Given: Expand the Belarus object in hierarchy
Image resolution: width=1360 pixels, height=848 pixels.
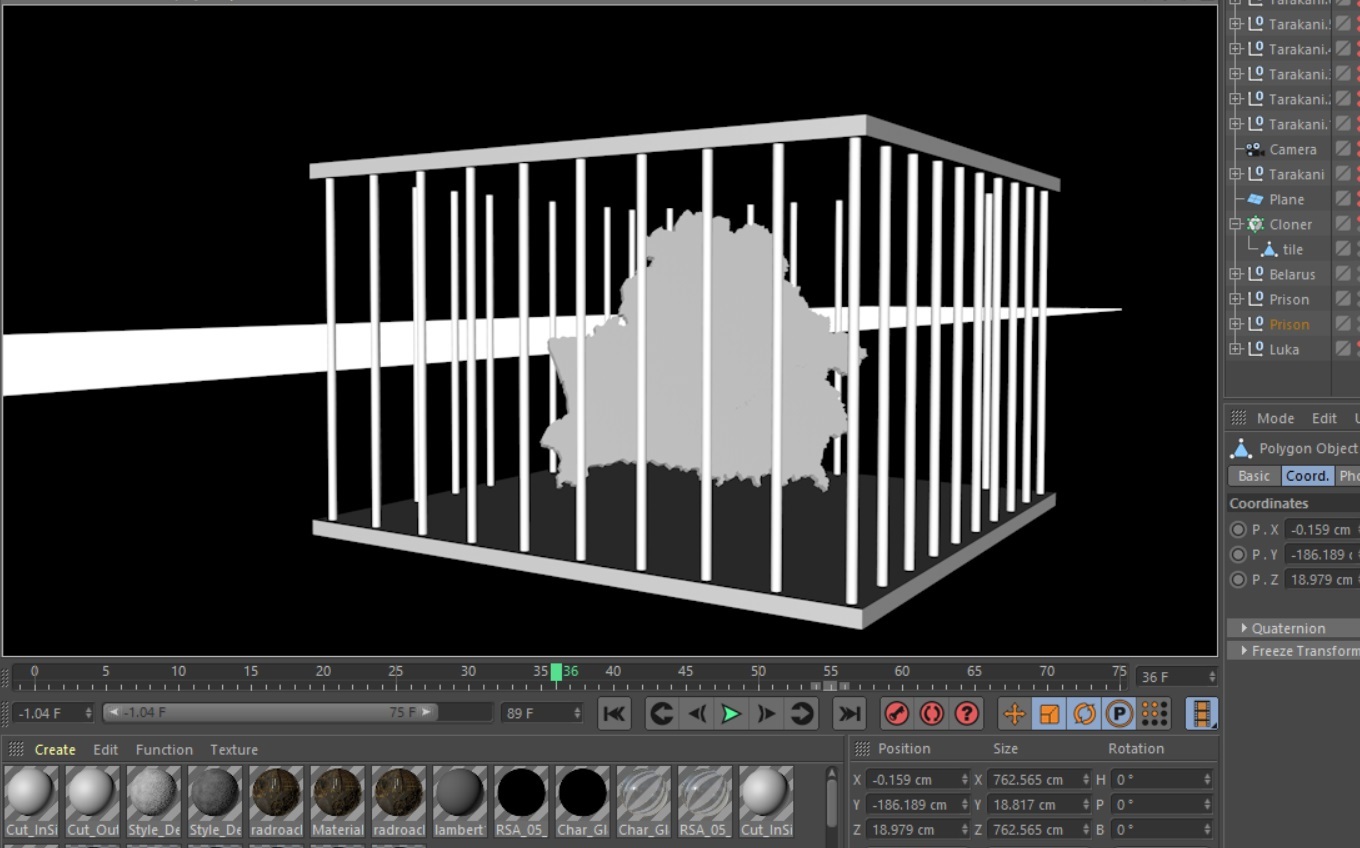Looking at the screenshot, I should pyautogui.click(x=1235, y=274).
